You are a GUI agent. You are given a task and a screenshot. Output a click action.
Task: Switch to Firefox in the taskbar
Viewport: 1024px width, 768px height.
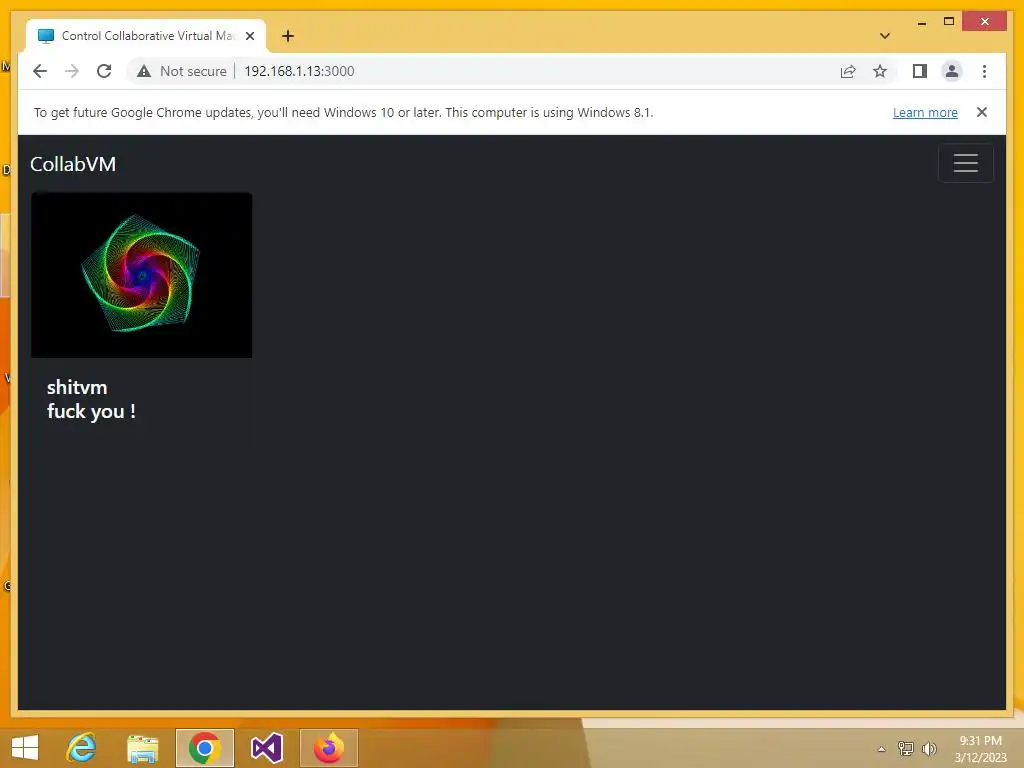pos(328,748)
